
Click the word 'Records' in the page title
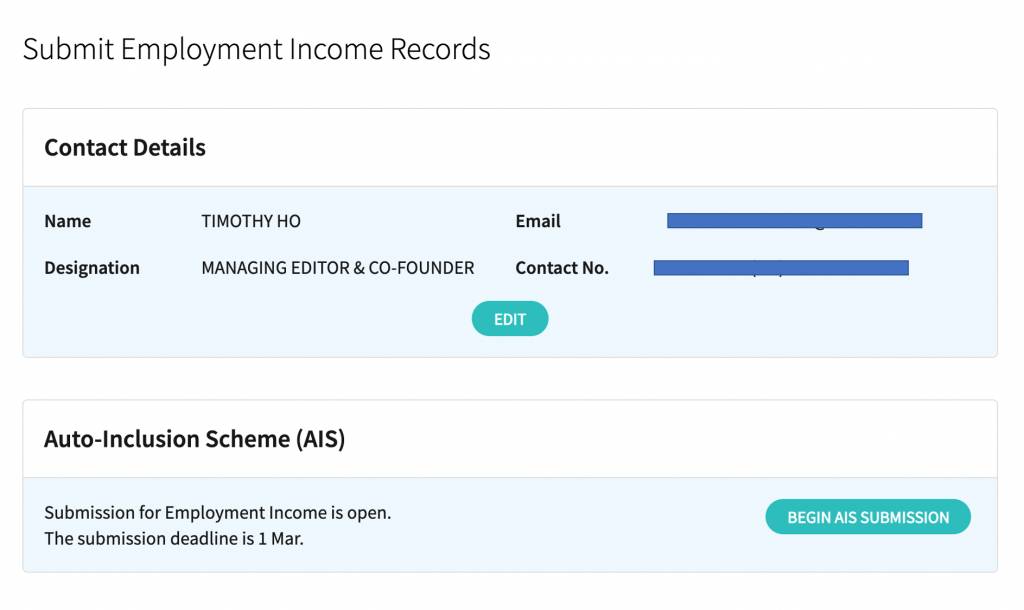(x=443, y=49)
